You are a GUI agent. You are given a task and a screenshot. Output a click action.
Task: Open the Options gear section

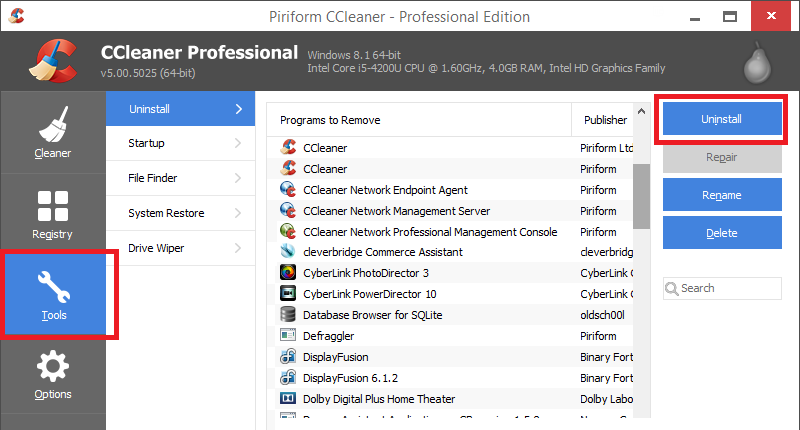[53, 374]
